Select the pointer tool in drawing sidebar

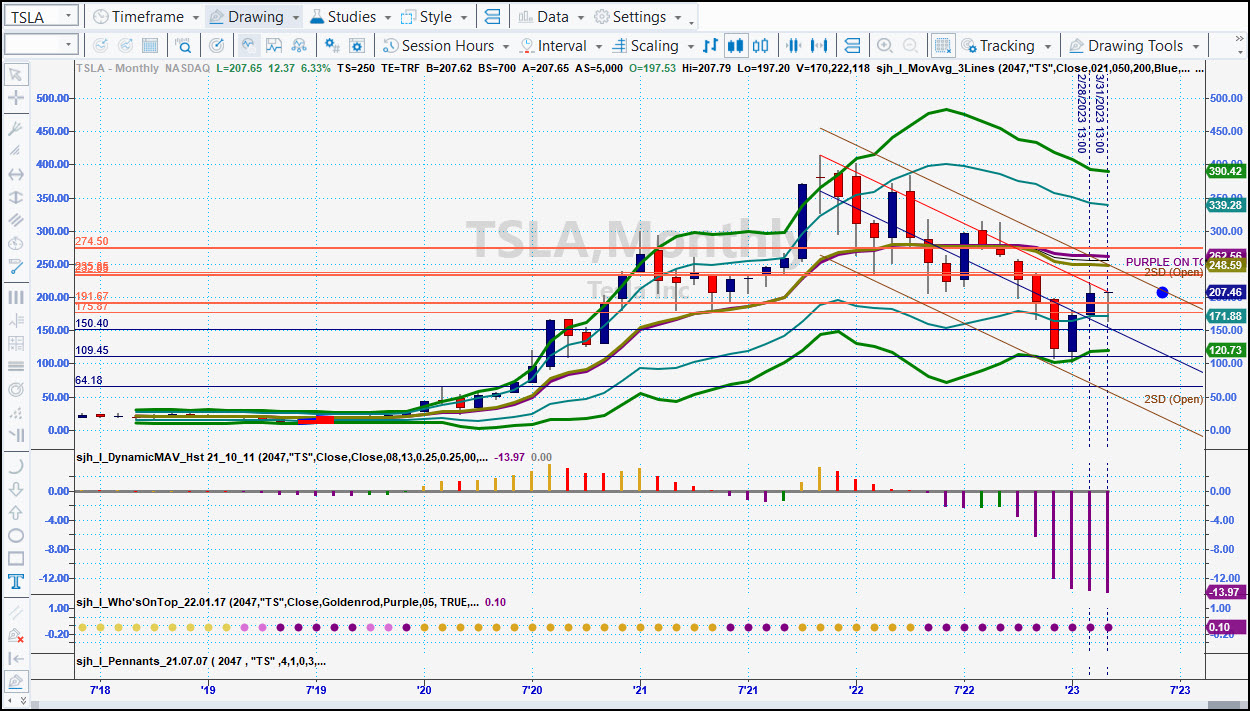click(x=15, y=74)
